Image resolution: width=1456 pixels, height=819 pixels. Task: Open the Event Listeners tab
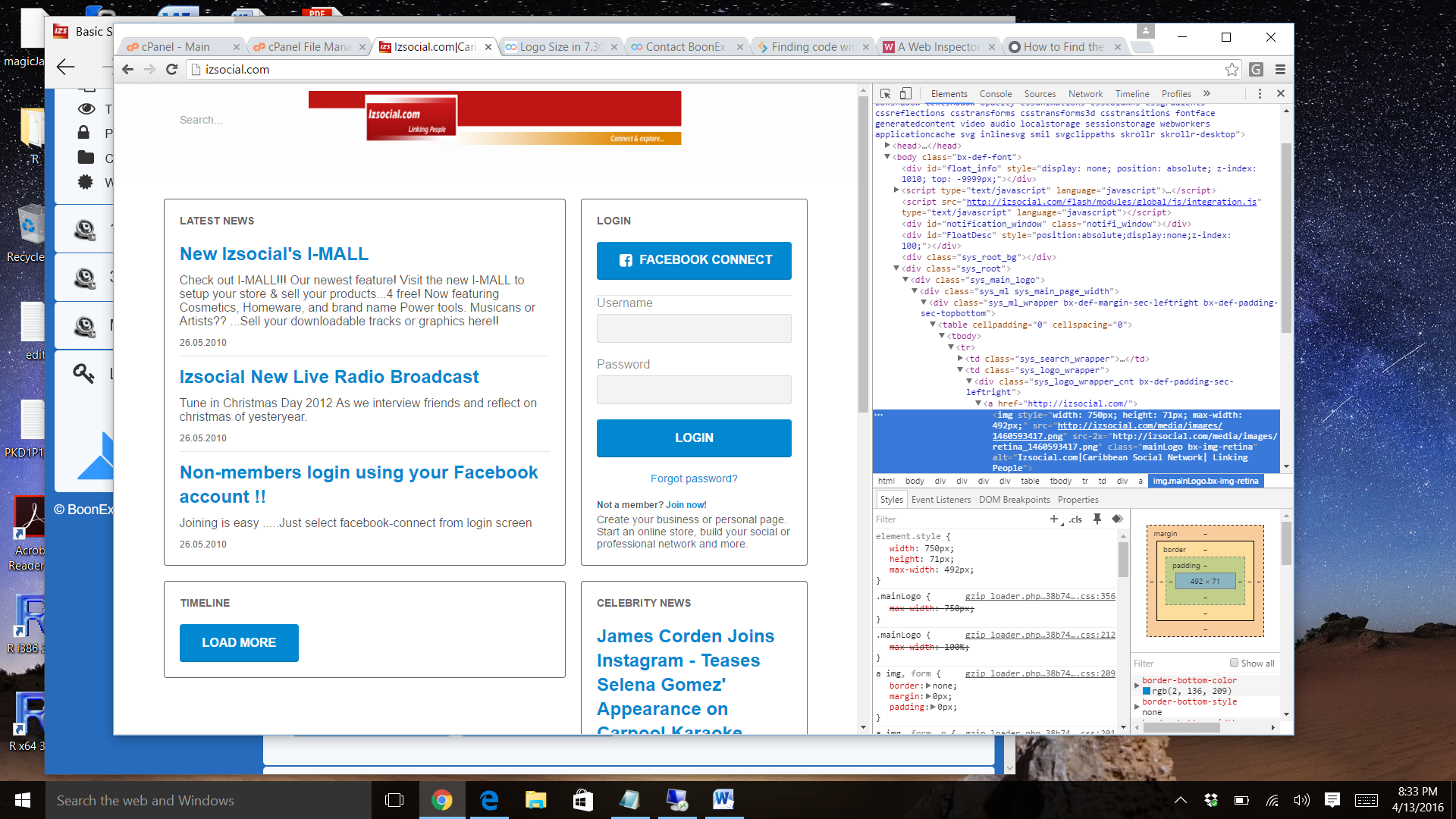point(940,500)
